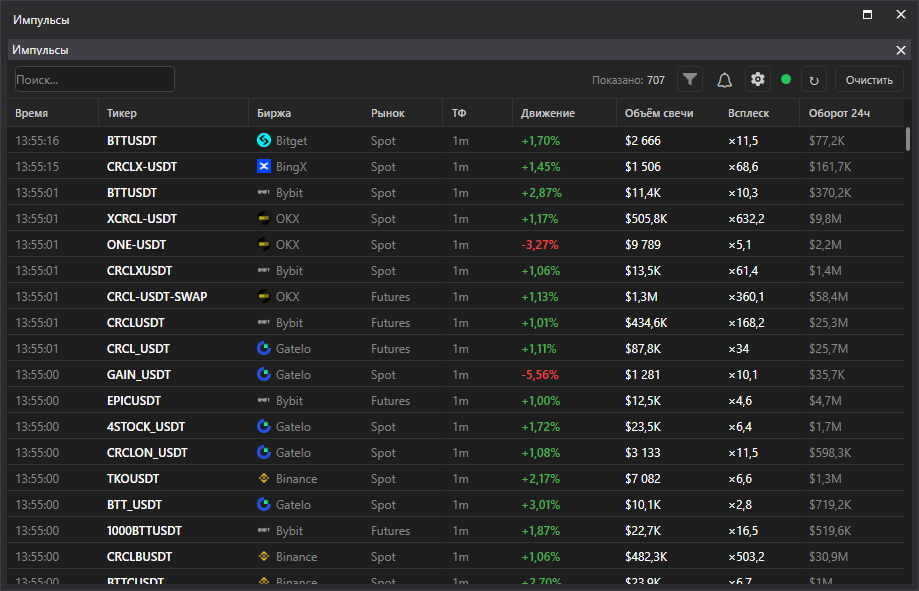Click the BingX icon in CRCLX-USDT row

tap(264, 167)
